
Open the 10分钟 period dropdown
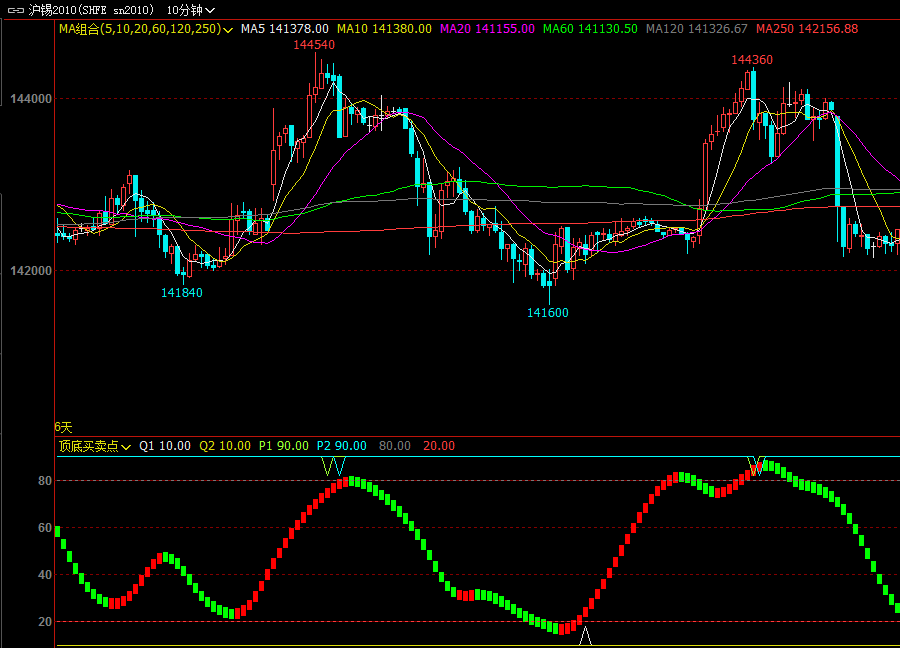[x=191, y=10]
